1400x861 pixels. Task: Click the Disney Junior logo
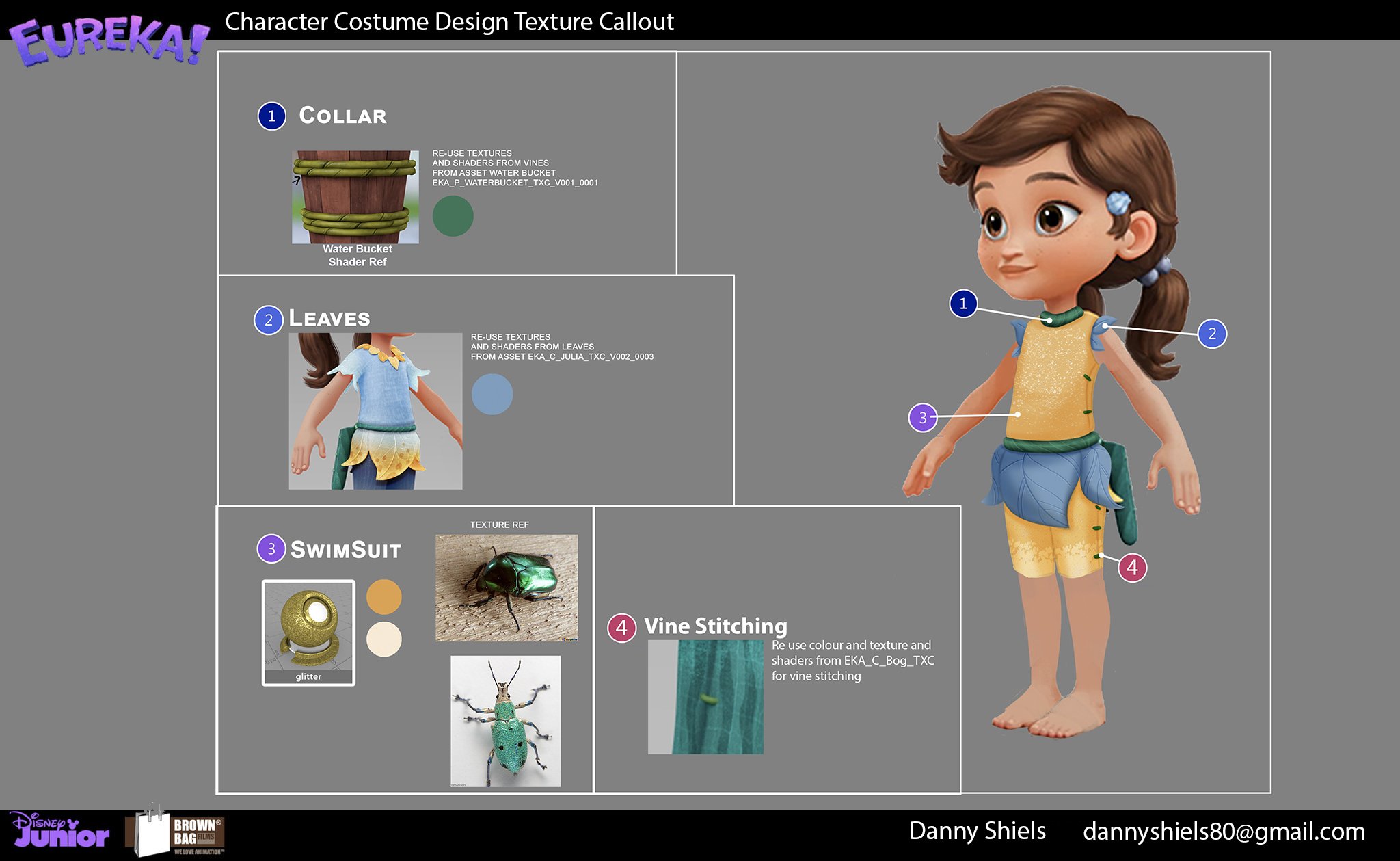coord(59,830)
